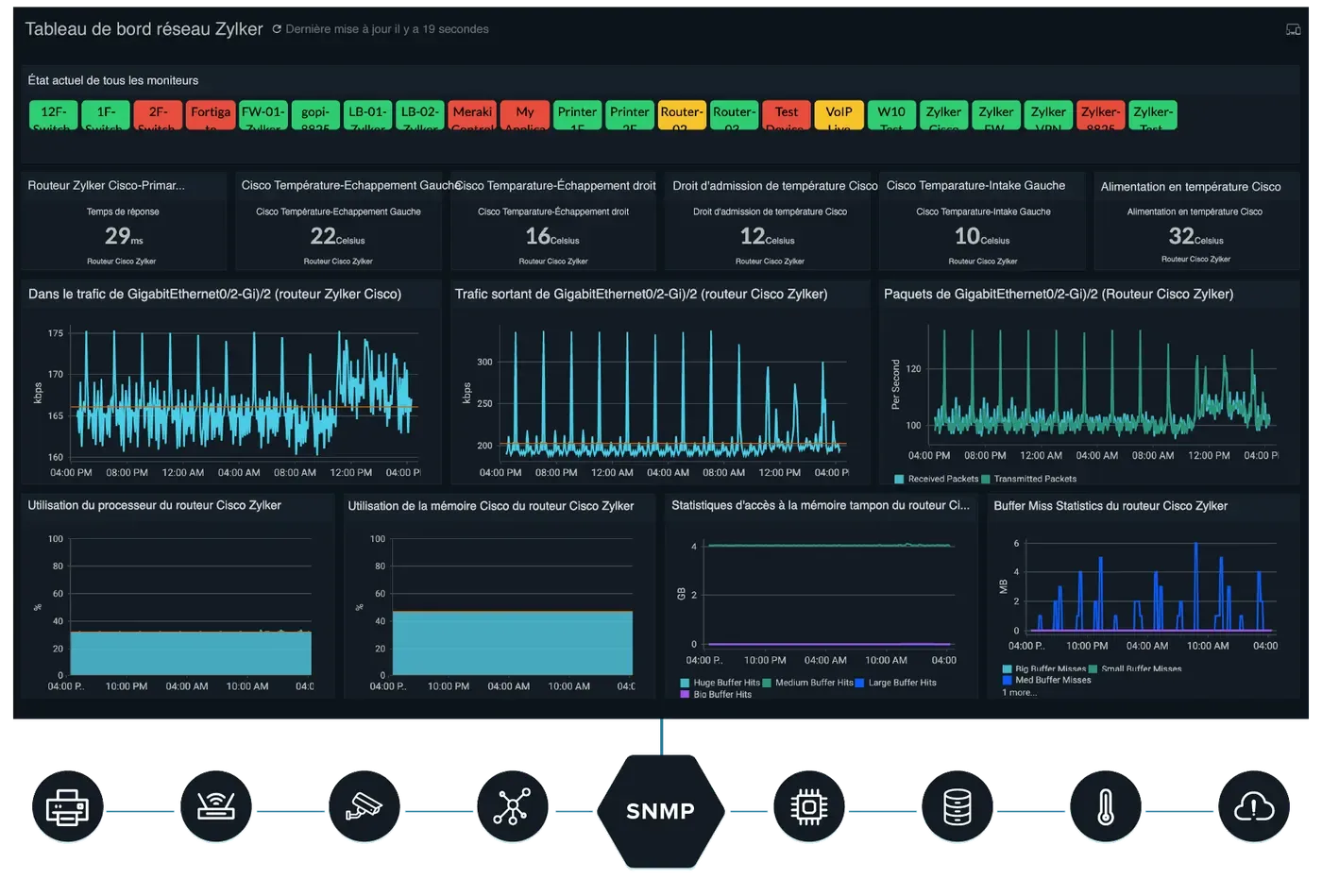1322x896 pixels.
Task: Open the 1F-Switch monitor tile
Action: click(x=106, y=114)
